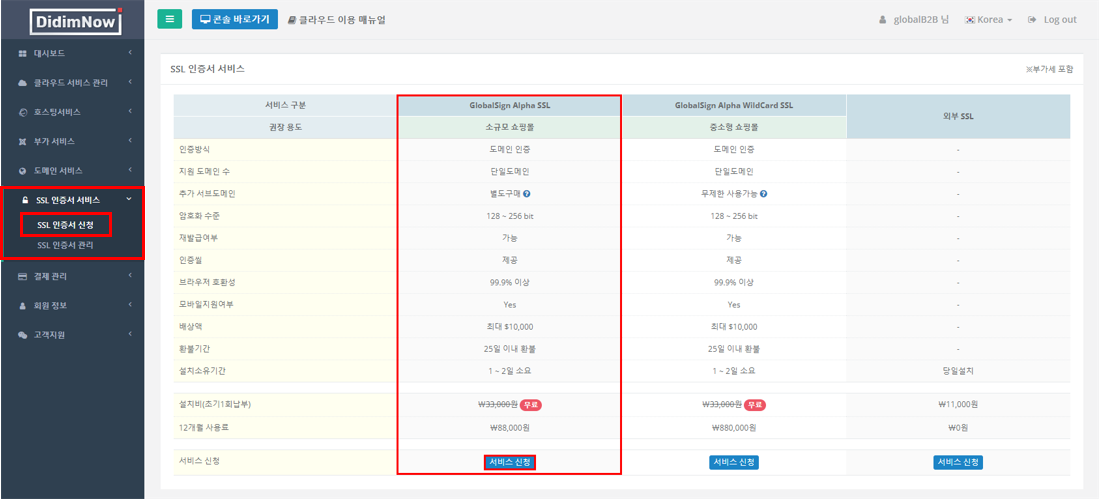Image resolution: width=1099 pixels, height=499 pixels.
Task: Click the DidimNow logo
Action: (x=76, y=22)
